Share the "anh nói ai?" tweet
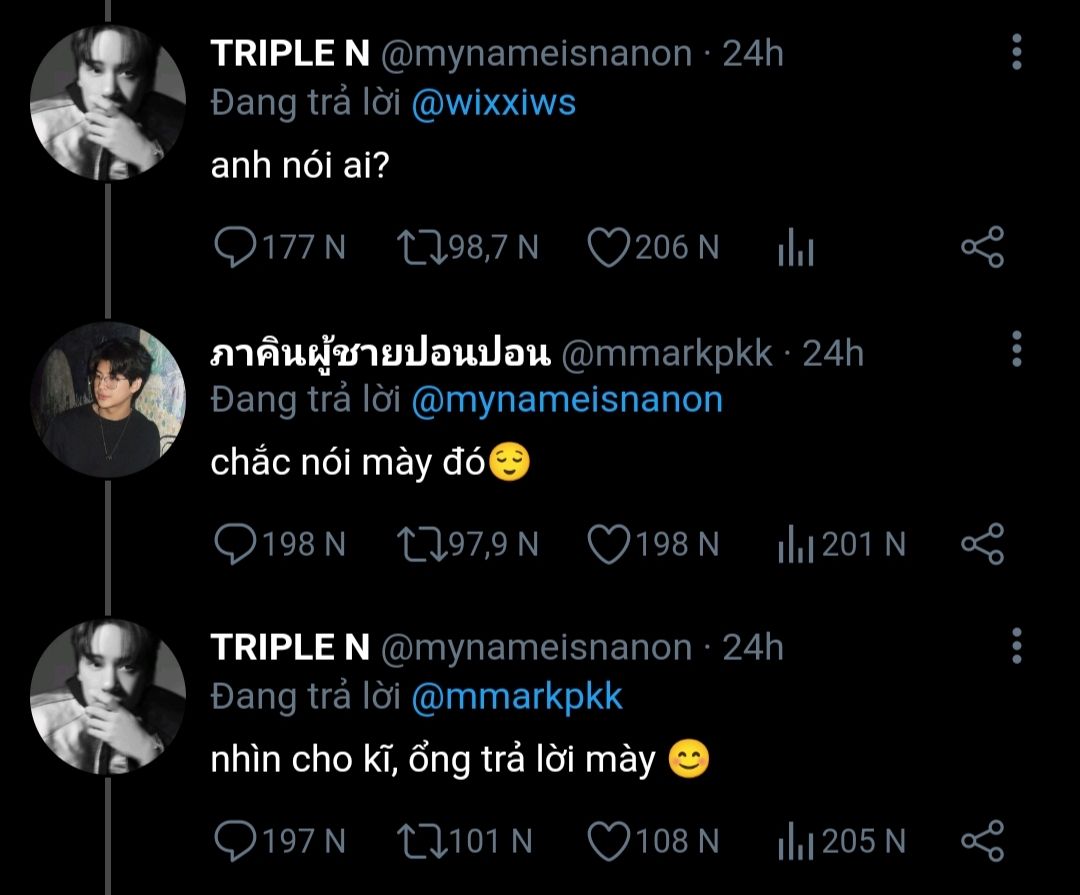 (983, 247)
